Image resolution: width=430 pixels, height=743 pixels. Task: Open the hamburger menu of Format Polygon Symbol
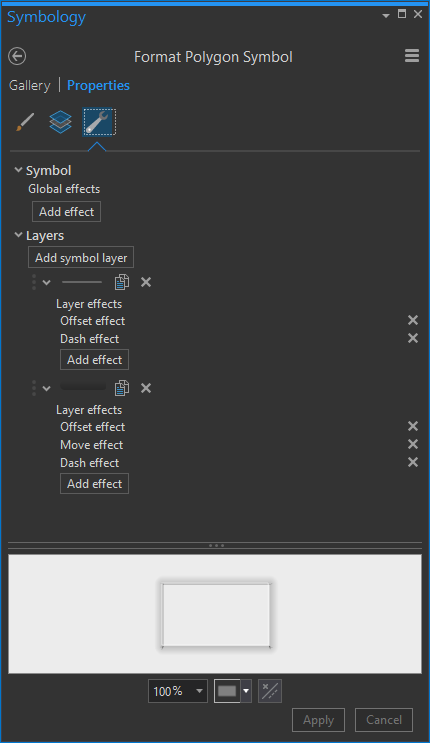pos(412,56)
